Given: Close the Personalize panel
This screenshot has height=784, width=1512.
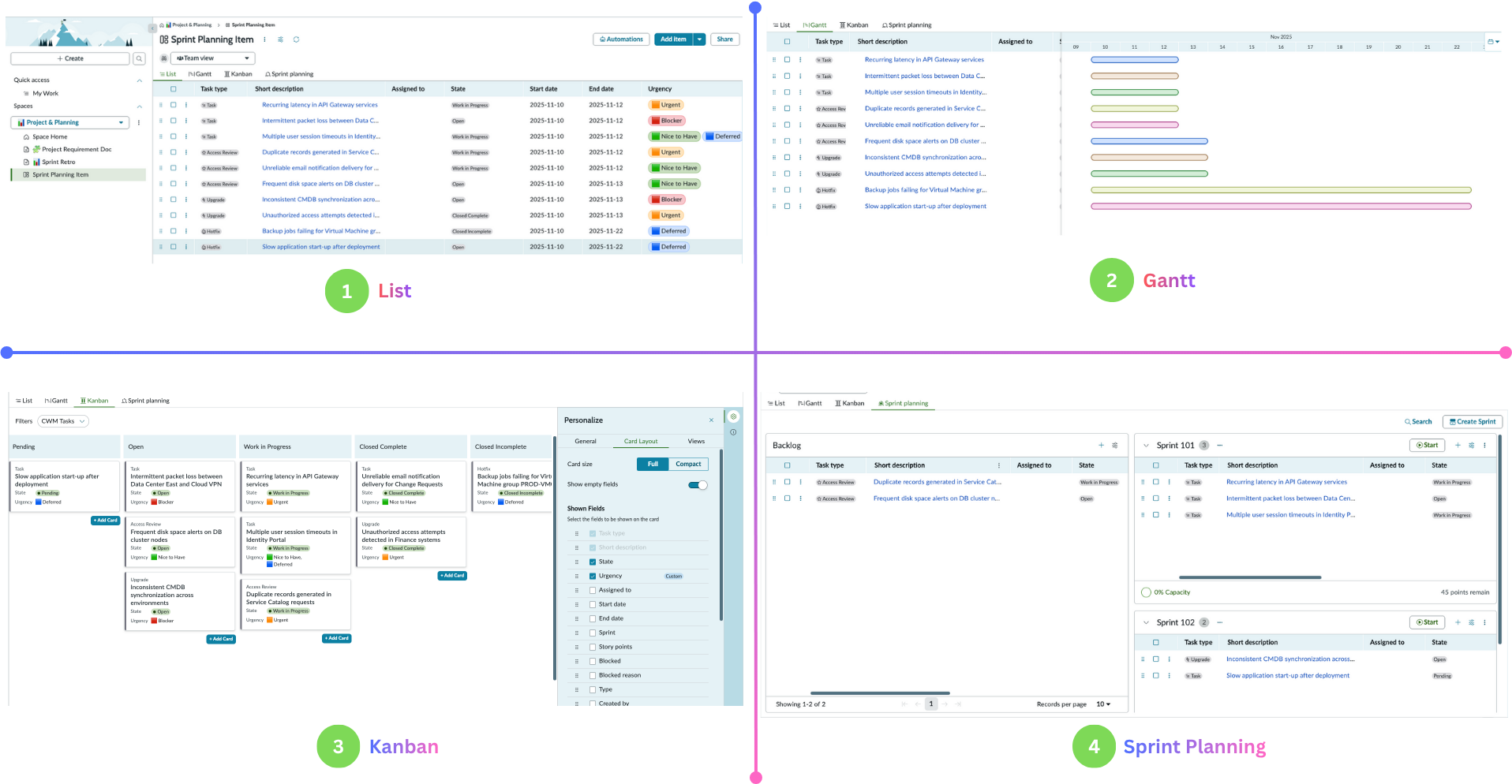Looking at the screenshot, I should coord(711,420).
